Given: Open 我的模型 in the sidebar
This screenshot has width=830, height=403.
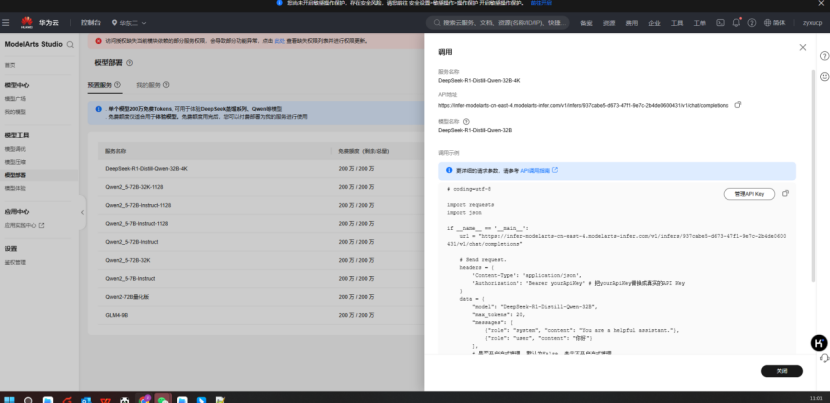Looking at the screenshot, I should point(15,112).
